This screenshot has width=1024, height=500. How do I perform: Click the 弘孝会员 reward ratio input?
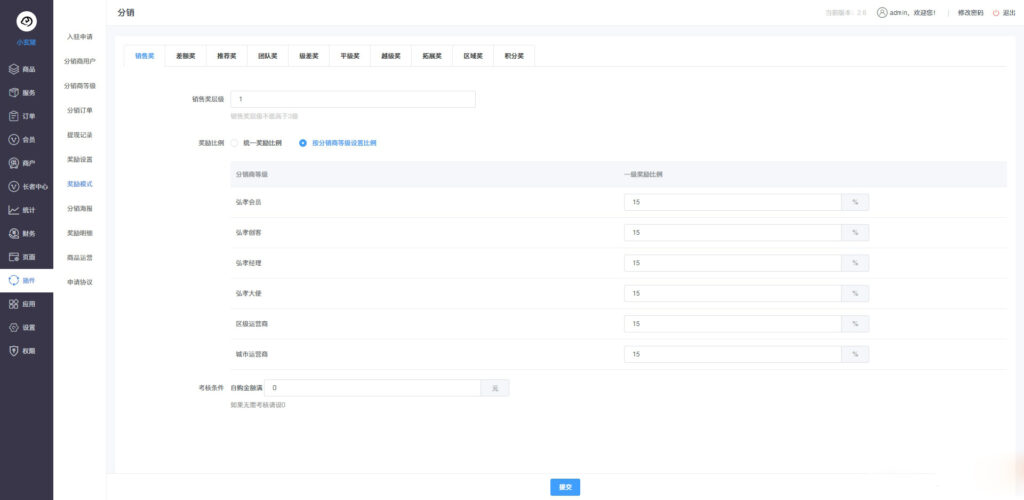click(x=731, y=202)
